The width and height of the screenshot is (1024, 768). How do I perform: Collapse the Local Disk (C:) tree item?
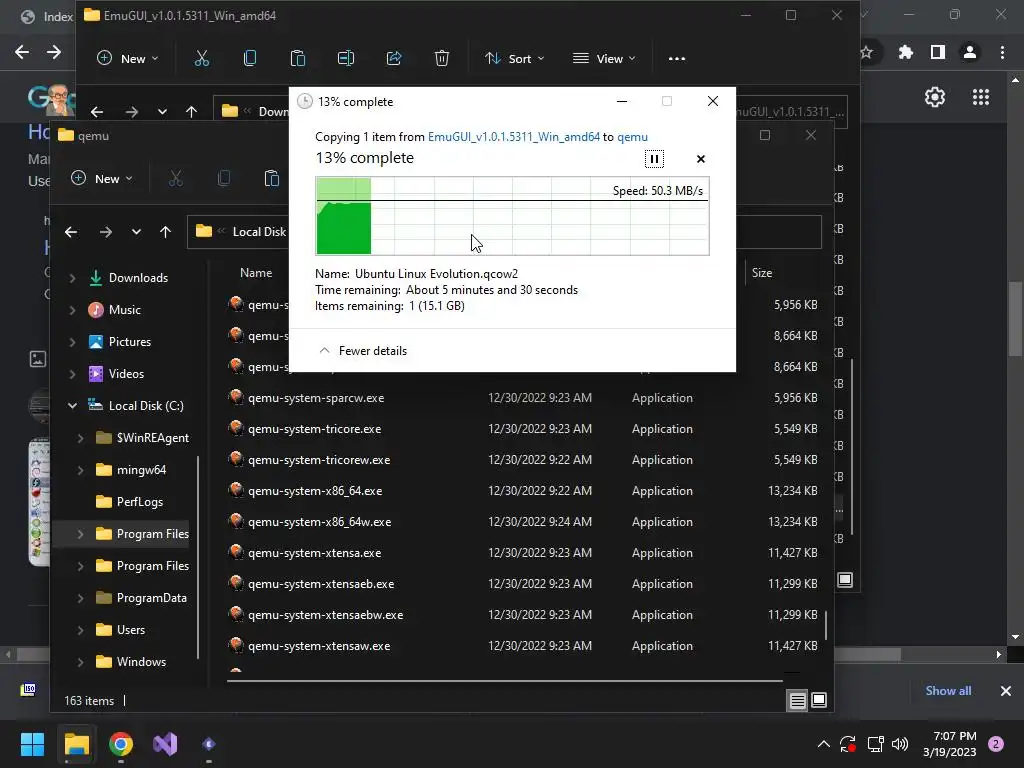point(72,406)
